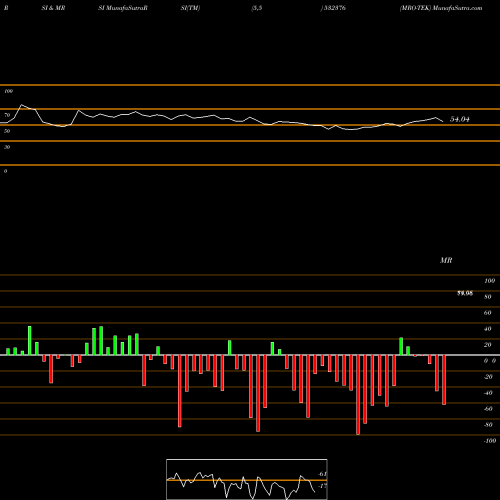Click the RSI axis label 30

click(7, 147)
